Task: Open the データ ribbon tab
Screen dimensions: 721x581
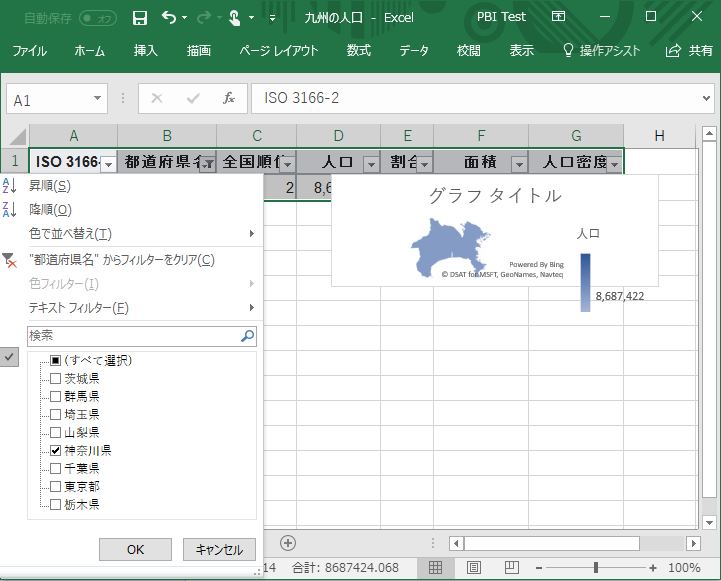Action: 414,50
